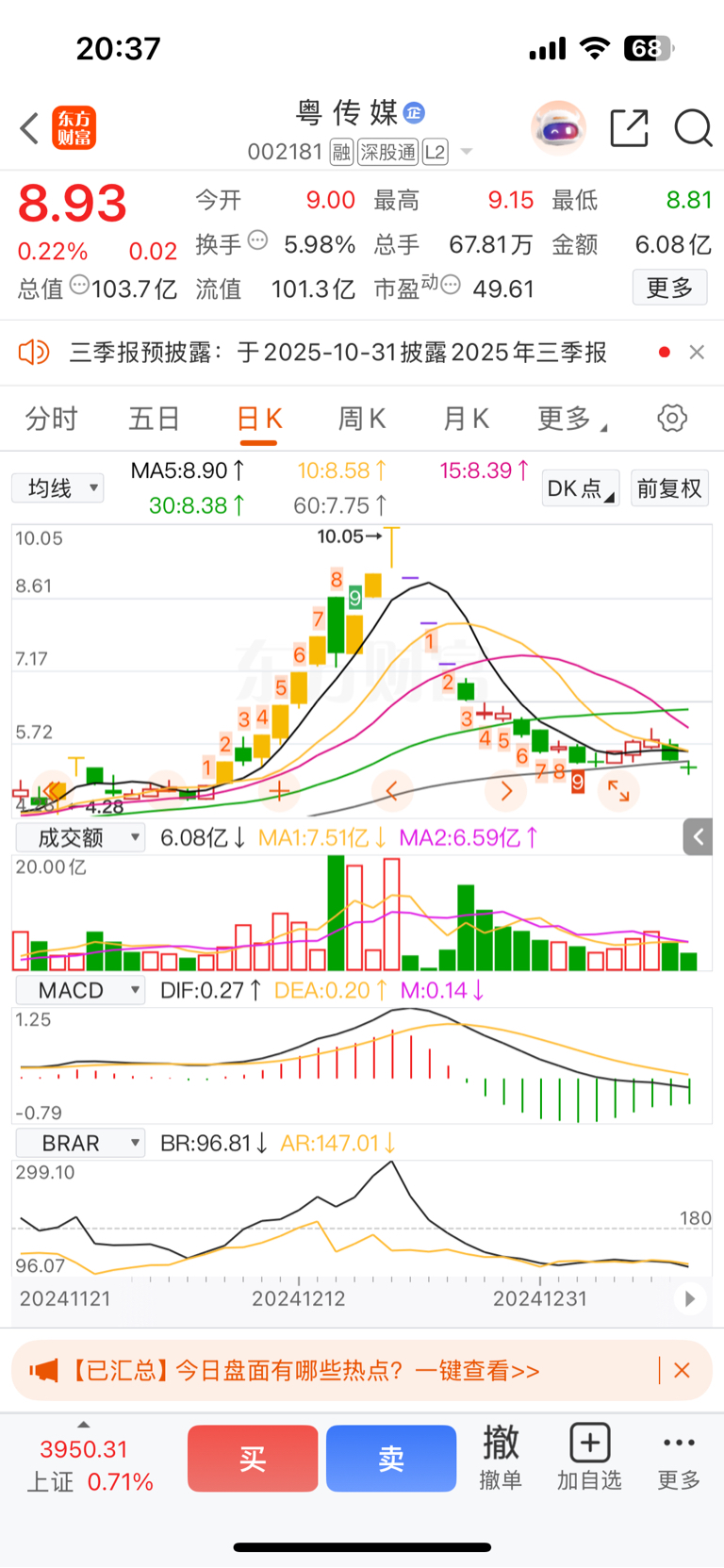Tap MA15 8.39 value
The width and height of the screenshot is (724, 1568).
485,470
